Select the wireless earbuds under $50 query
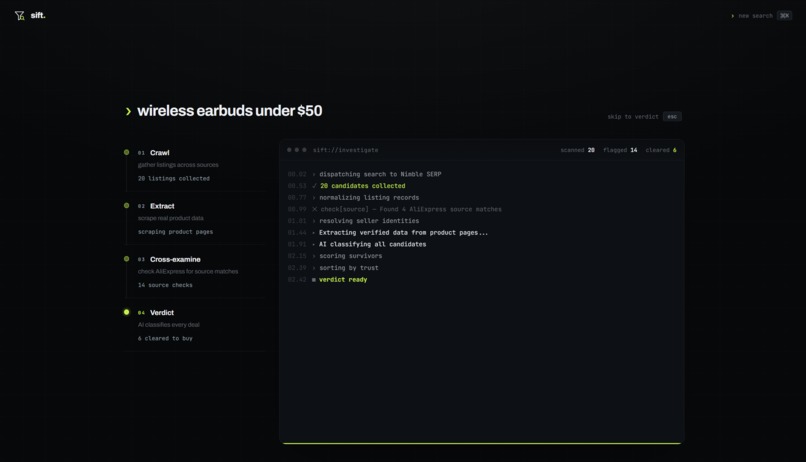 pyautogui.click(x=230, y=110)
